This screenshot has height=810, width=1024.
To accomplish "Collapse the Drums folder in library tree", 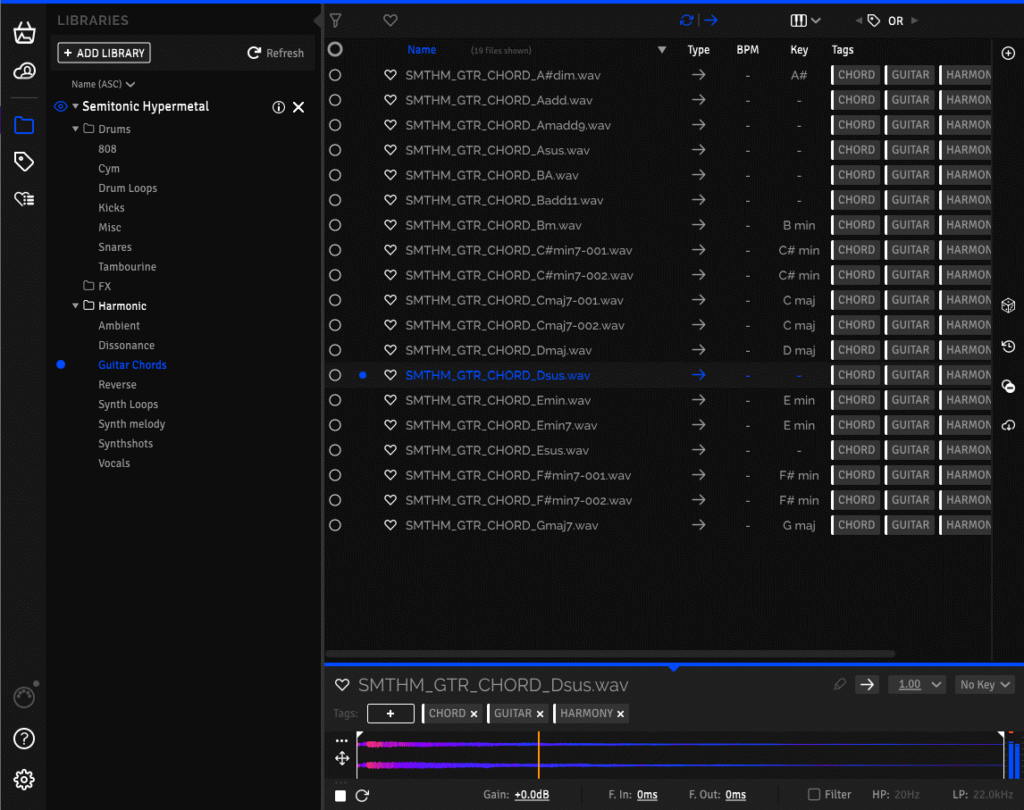I will point(75,129).
